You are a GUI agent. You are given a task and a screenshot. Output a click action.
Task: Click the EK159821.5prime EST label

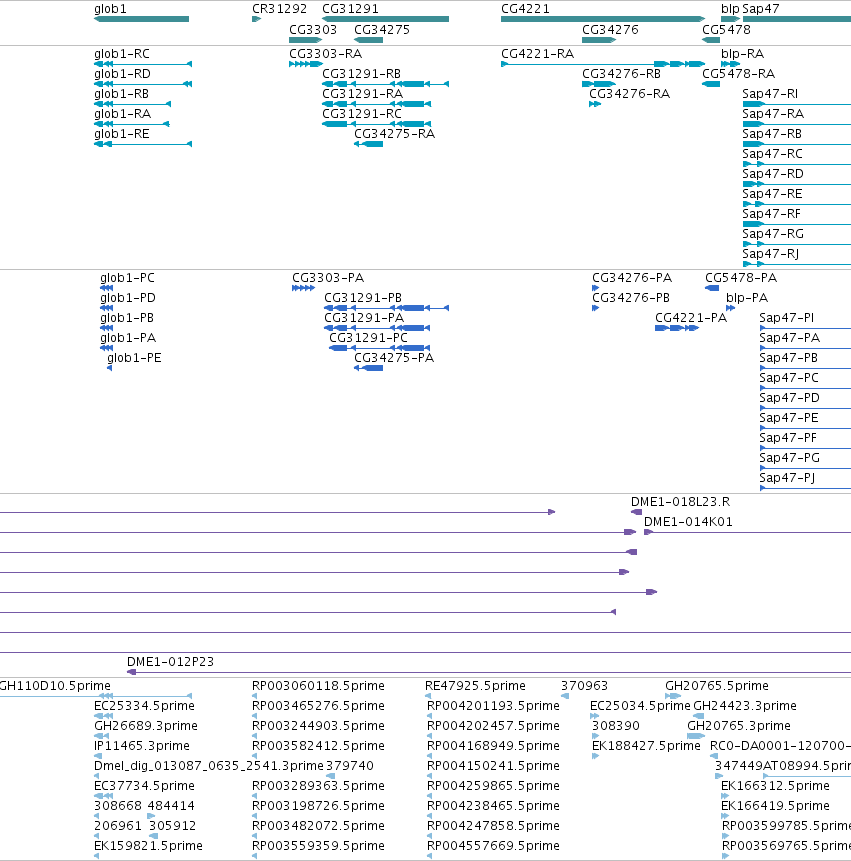[148, 846]
